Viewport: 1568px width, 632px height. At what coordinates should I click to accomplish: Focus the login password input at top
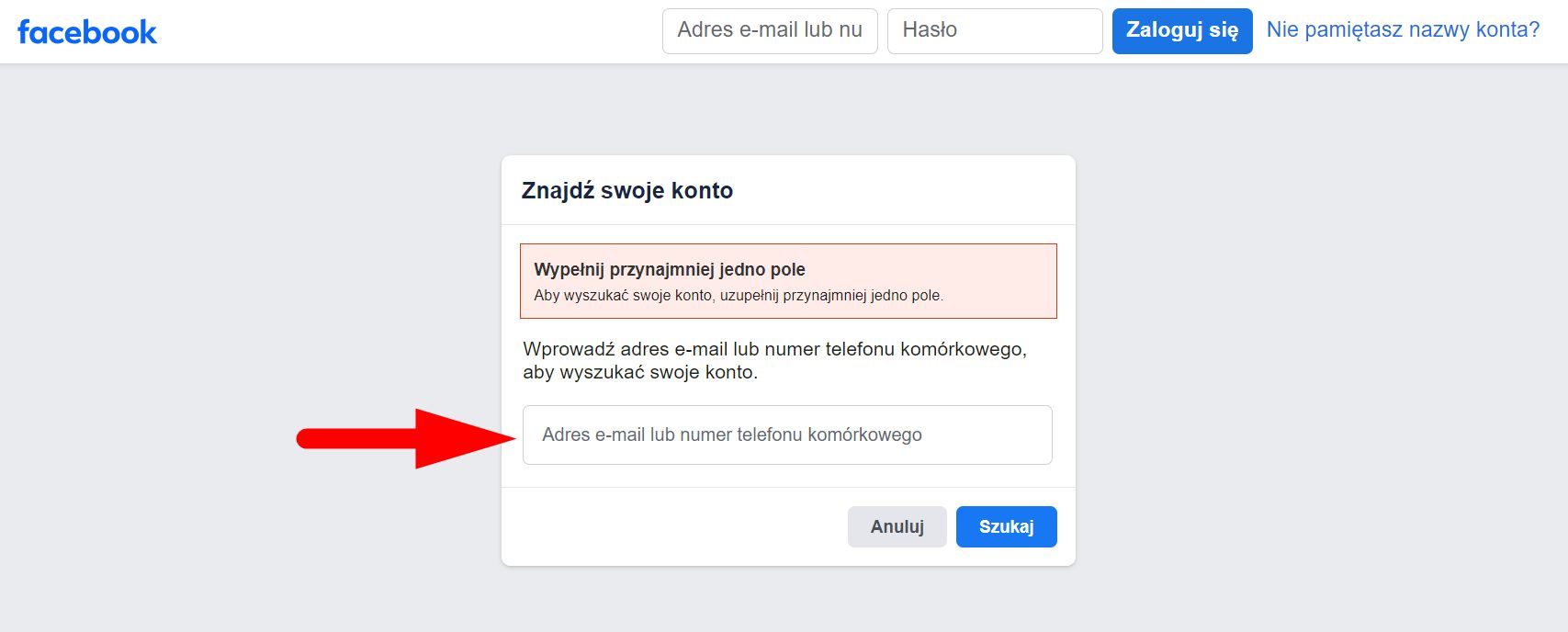994,30
